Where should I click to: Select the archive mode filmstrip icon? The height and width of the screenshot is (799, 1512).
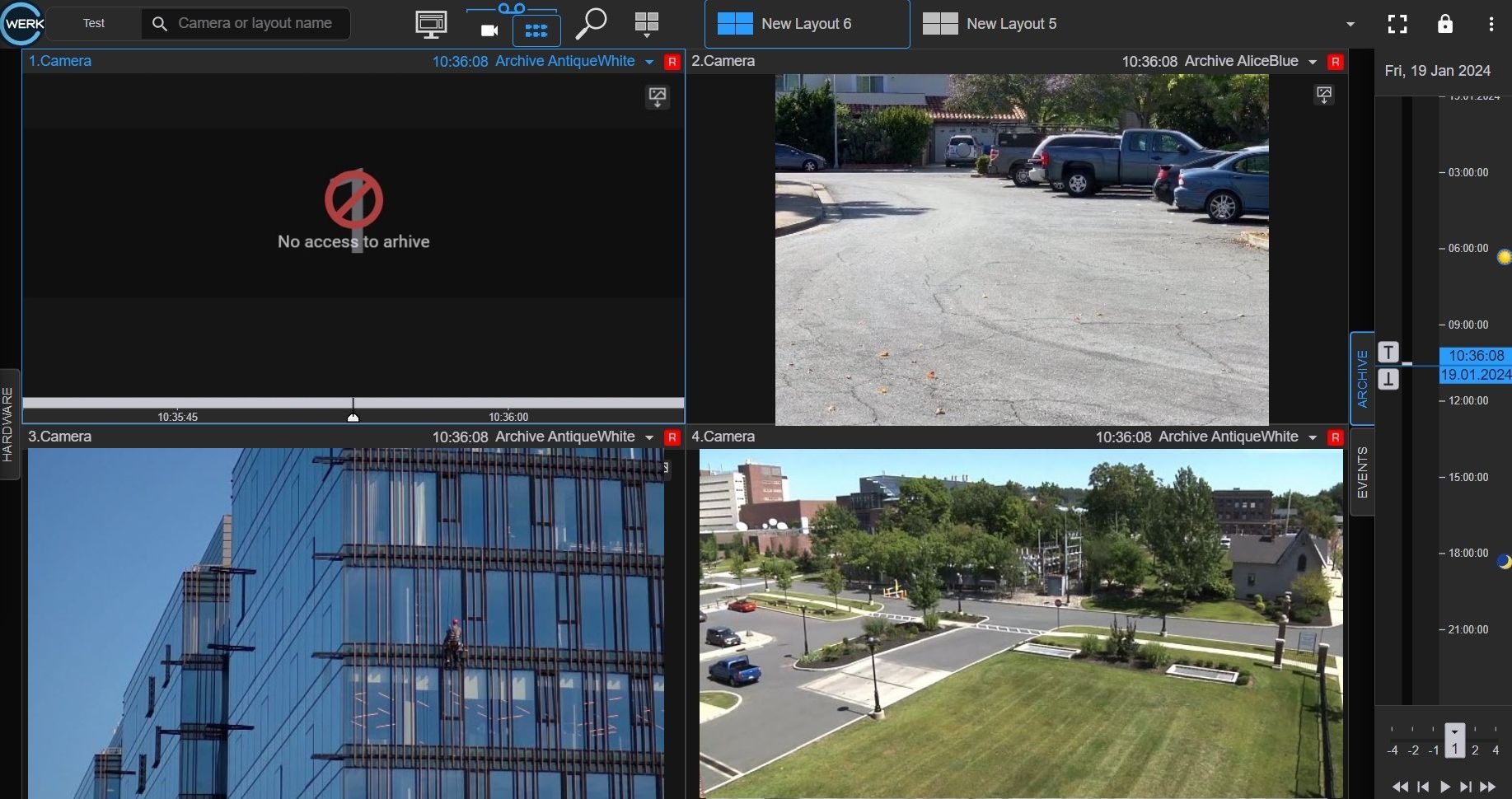(536, 30)
